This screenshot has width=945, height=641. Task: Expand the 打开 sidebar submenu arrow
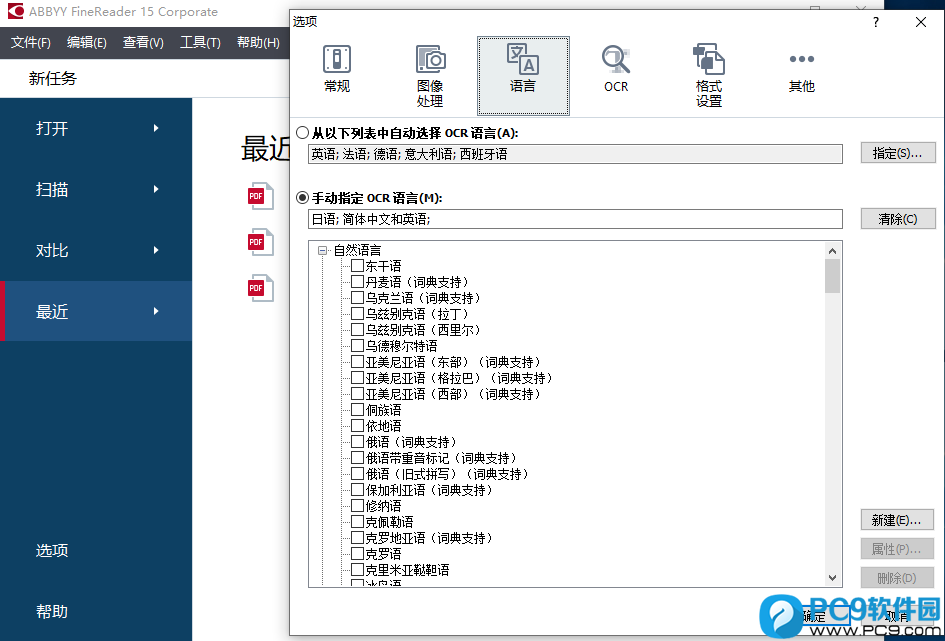tap(156, 128)
